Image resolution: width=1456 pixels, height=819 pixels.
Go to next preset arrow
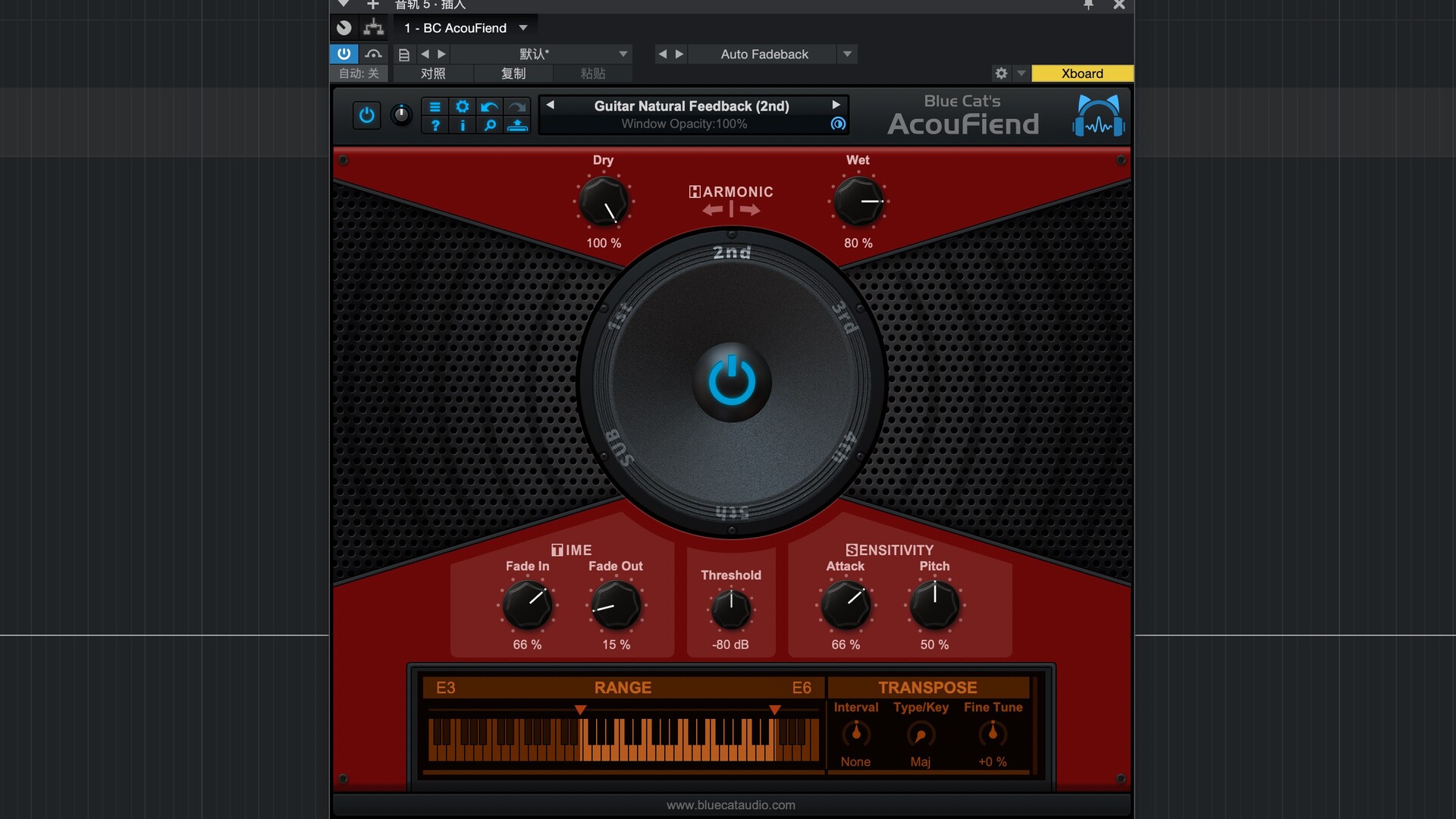[x=836, y=105]
